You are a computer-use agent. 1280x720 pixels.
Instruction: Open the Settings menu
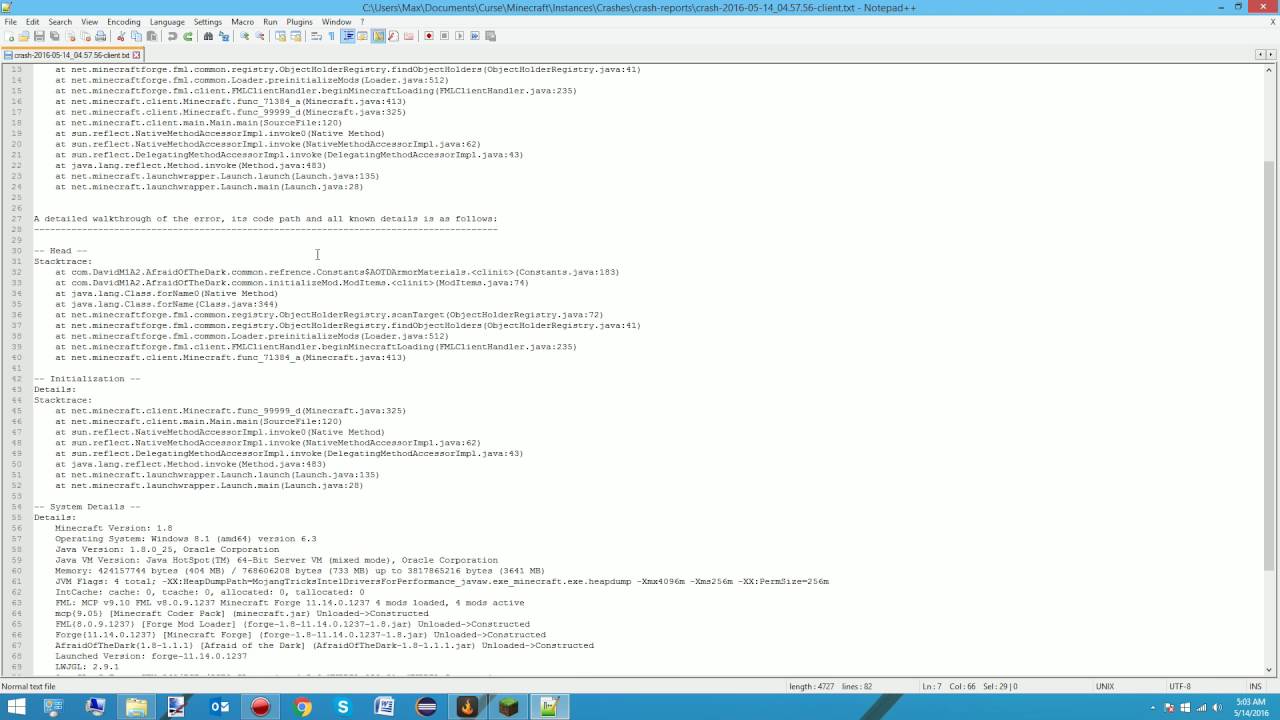point(208,21)
